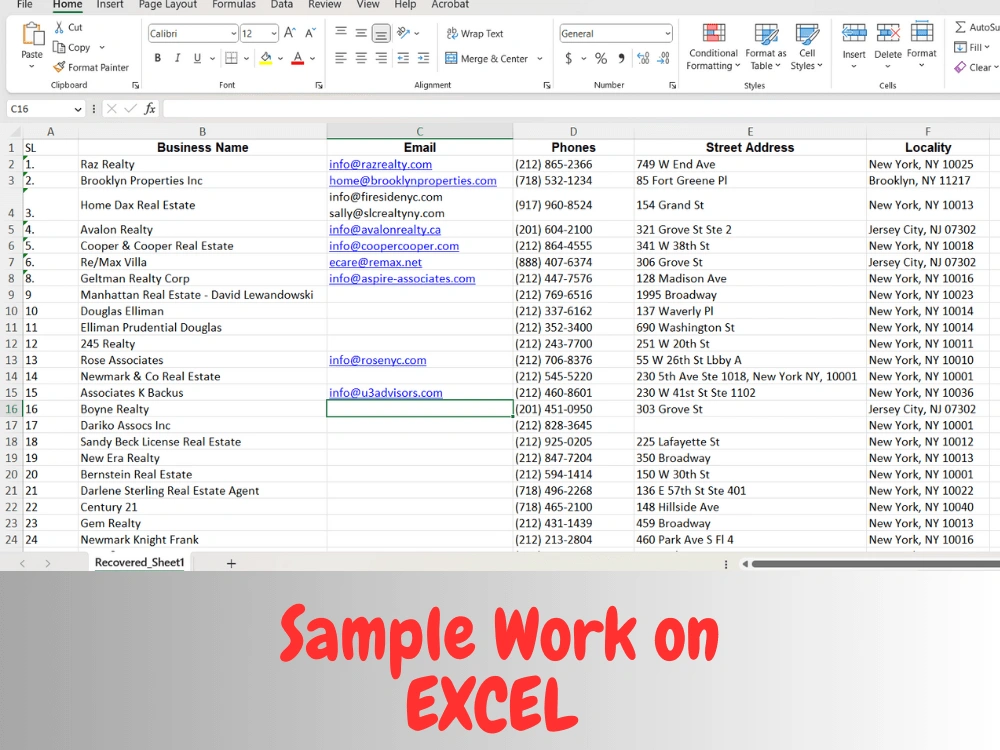
Task: Click Merge & Center
Action: point(487,59)
